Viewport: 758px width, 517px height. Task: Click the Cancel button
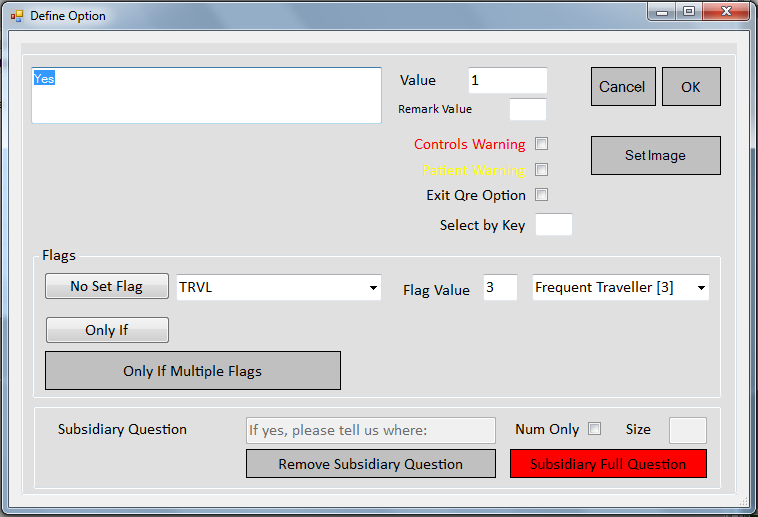[622, 87]
